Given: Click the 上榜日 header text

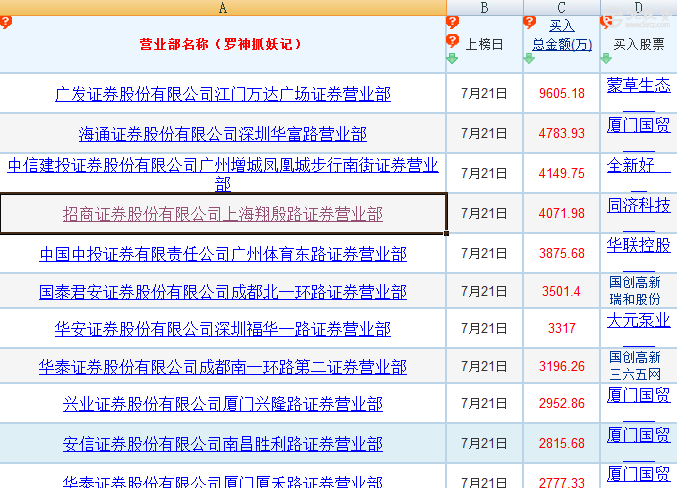Looking at the screenshot, I should pos(484,44).
